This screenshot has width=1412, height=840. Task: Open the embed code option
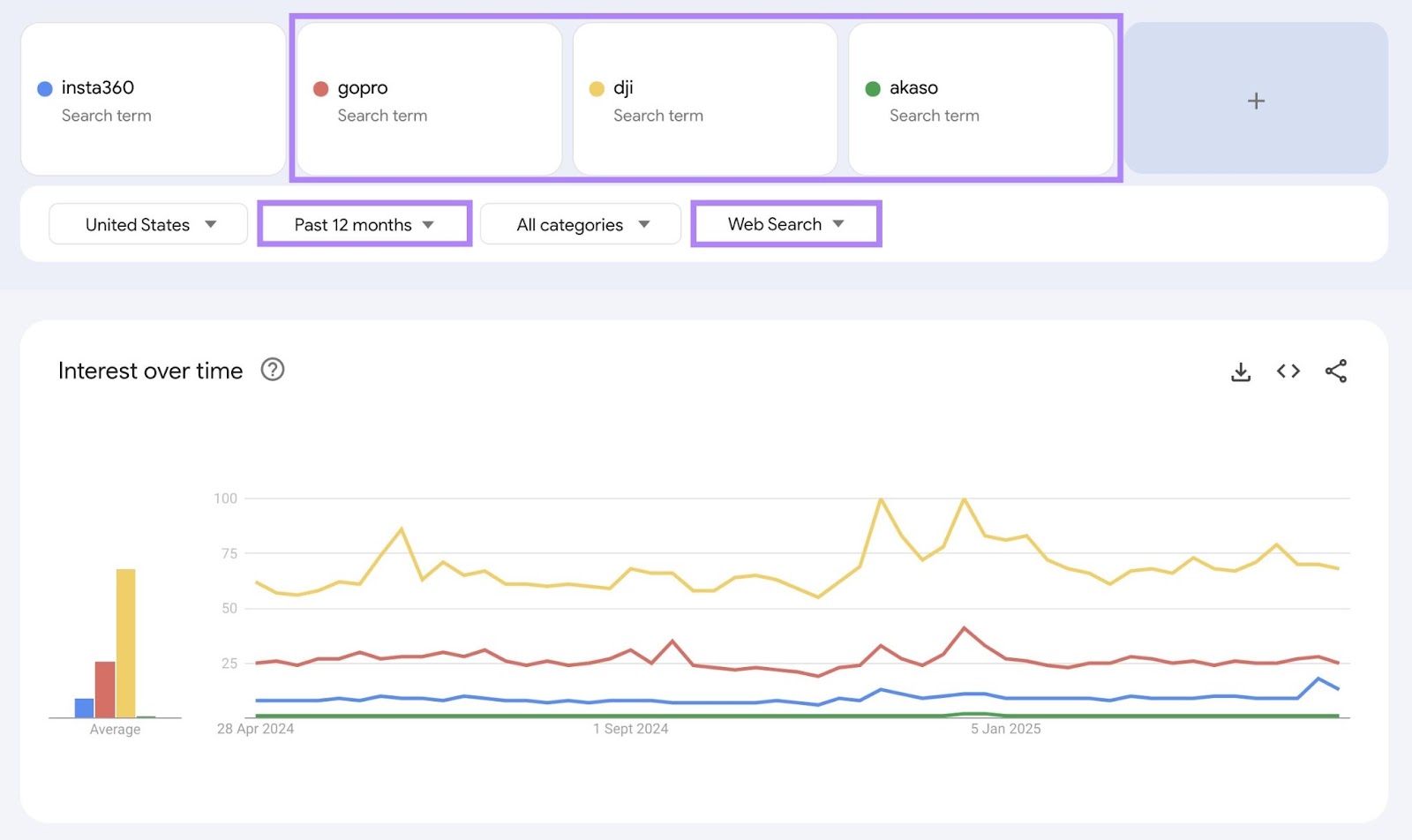[1288, 371]
